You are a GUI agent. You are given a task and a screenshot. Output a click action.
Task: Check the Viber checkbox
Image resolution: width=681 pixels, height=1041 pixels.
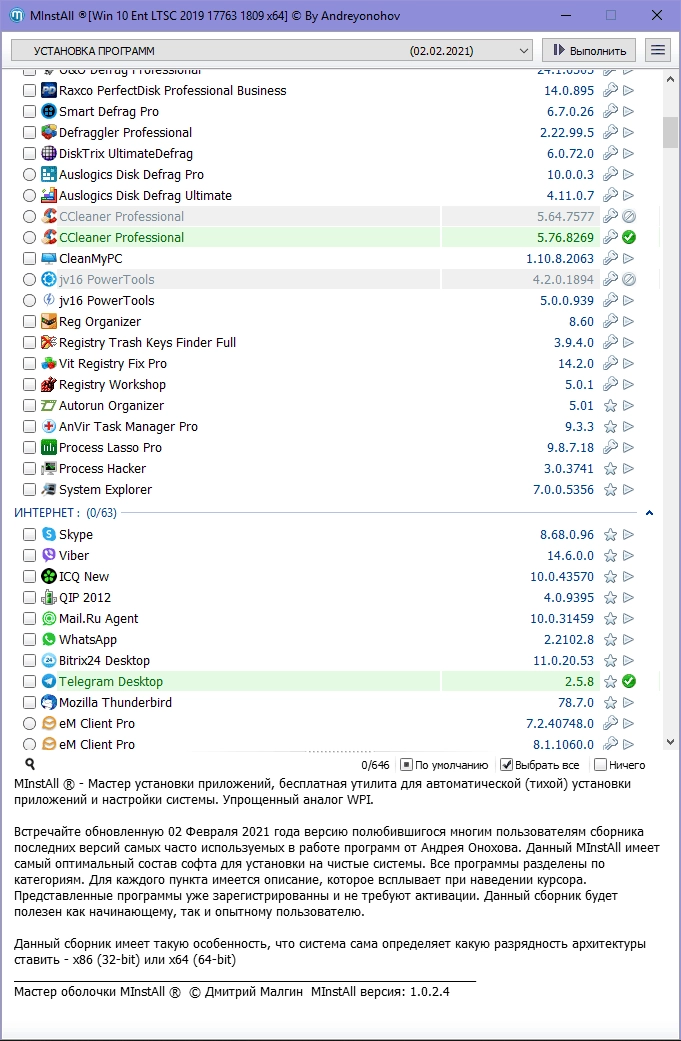click(29, 556)
